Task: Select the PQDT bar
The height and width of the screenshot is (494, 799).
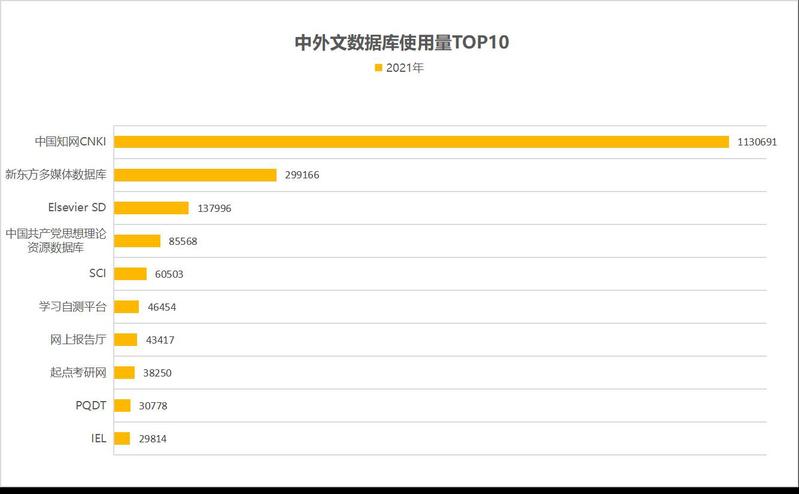Action: (122, 405)
